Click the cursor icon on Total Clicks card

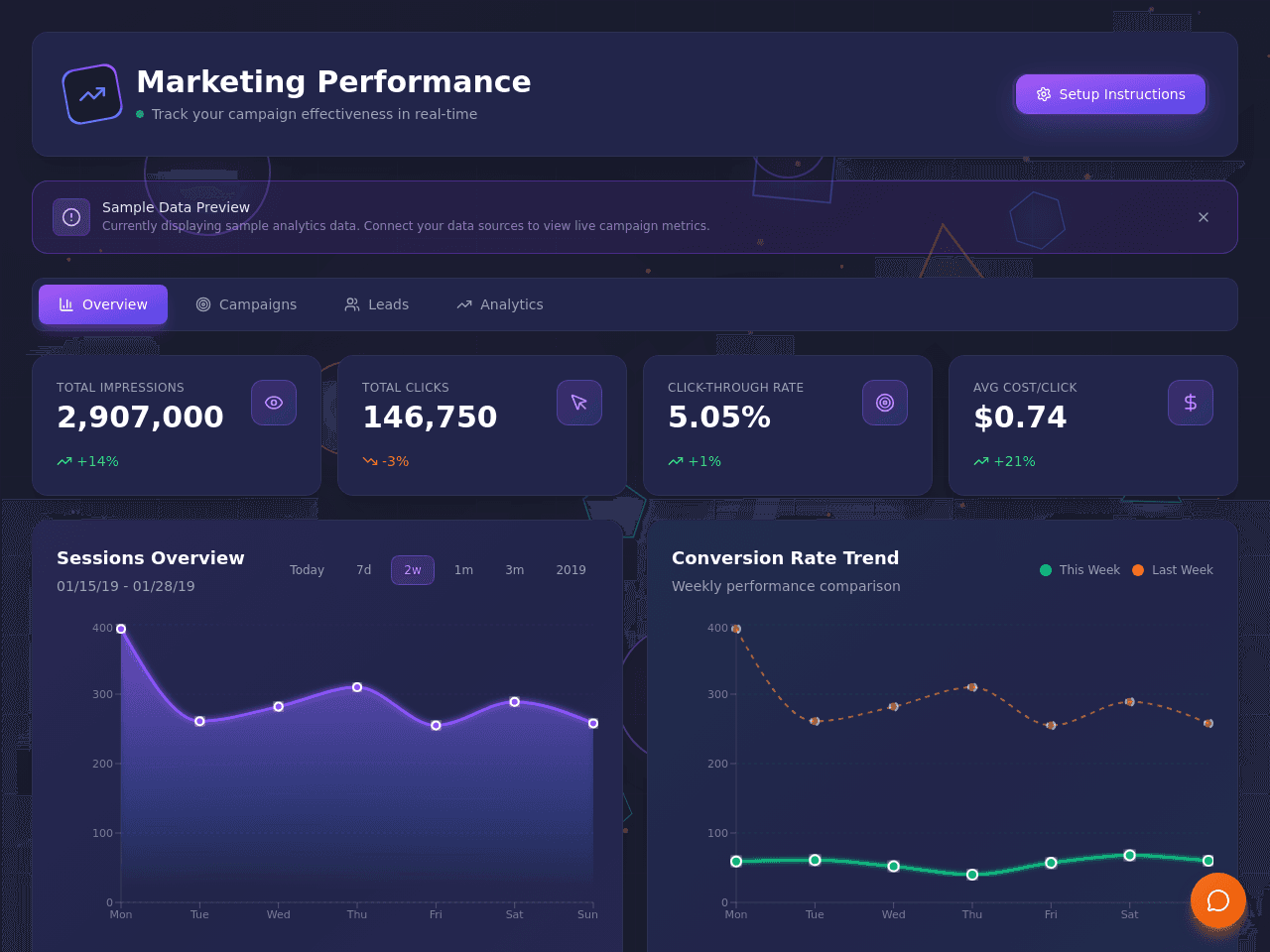coord(579,403)
